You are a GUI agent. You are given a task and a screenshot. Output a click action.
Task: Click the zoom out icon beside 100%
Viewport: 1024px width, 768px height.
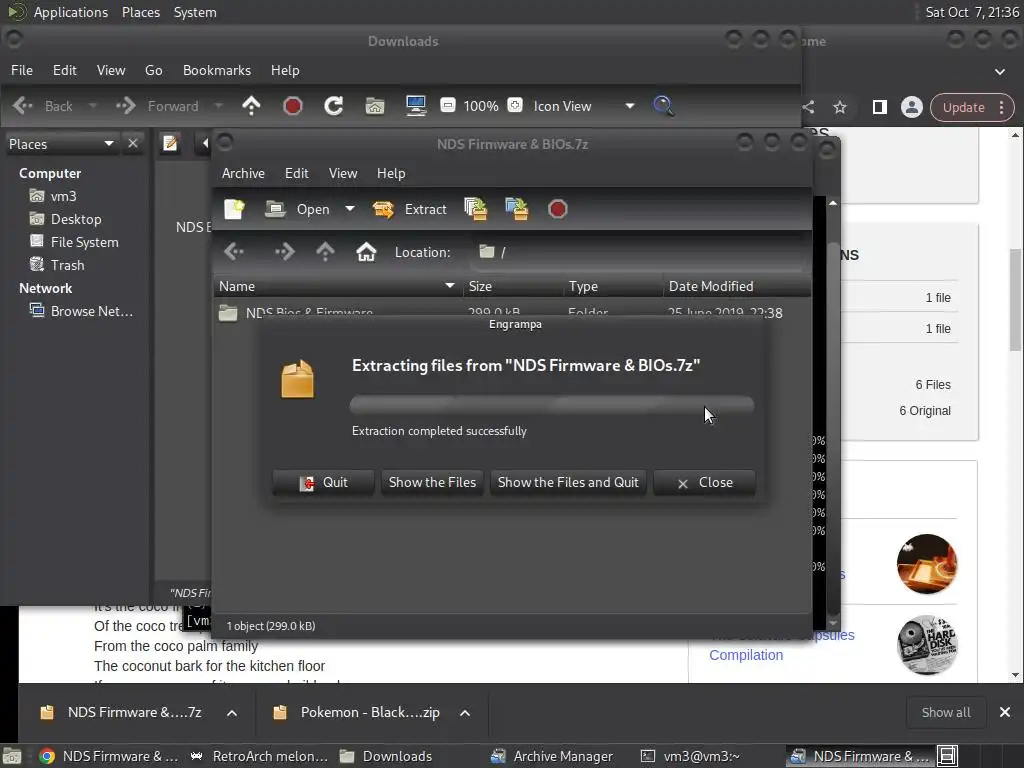[x=448, y=105]
